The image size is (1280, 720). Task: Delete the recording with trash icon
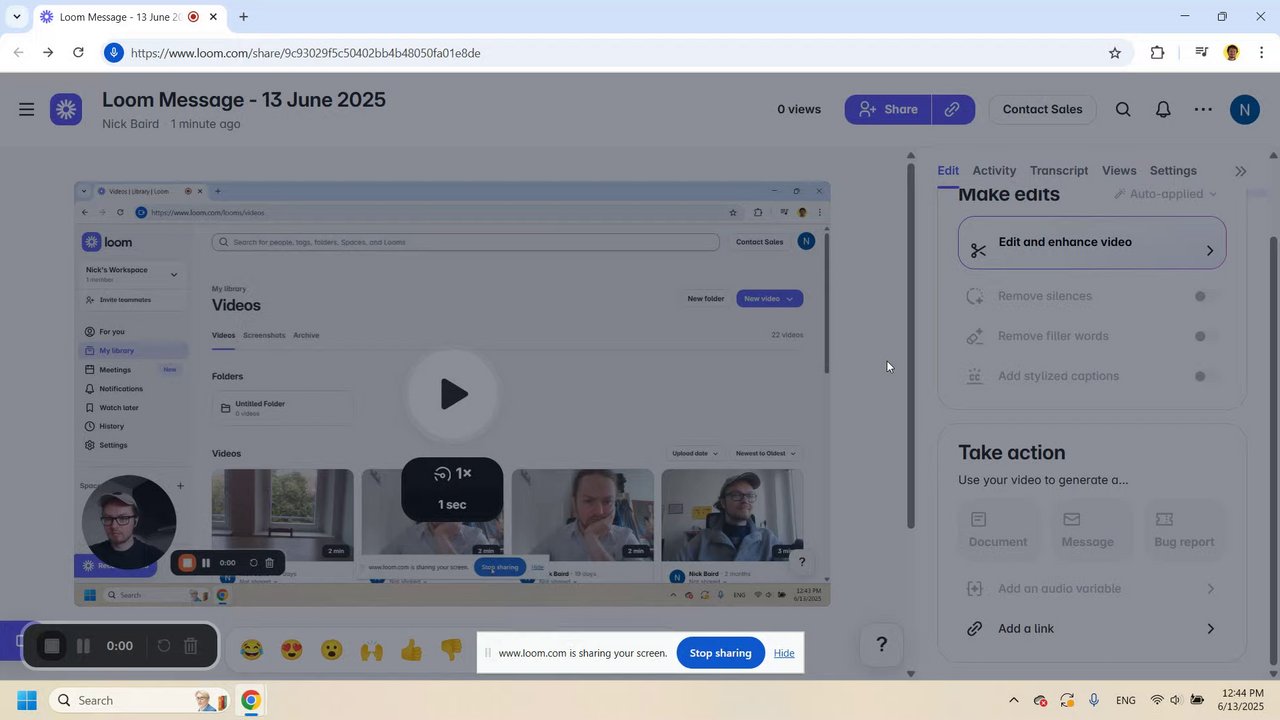point(191,646)
